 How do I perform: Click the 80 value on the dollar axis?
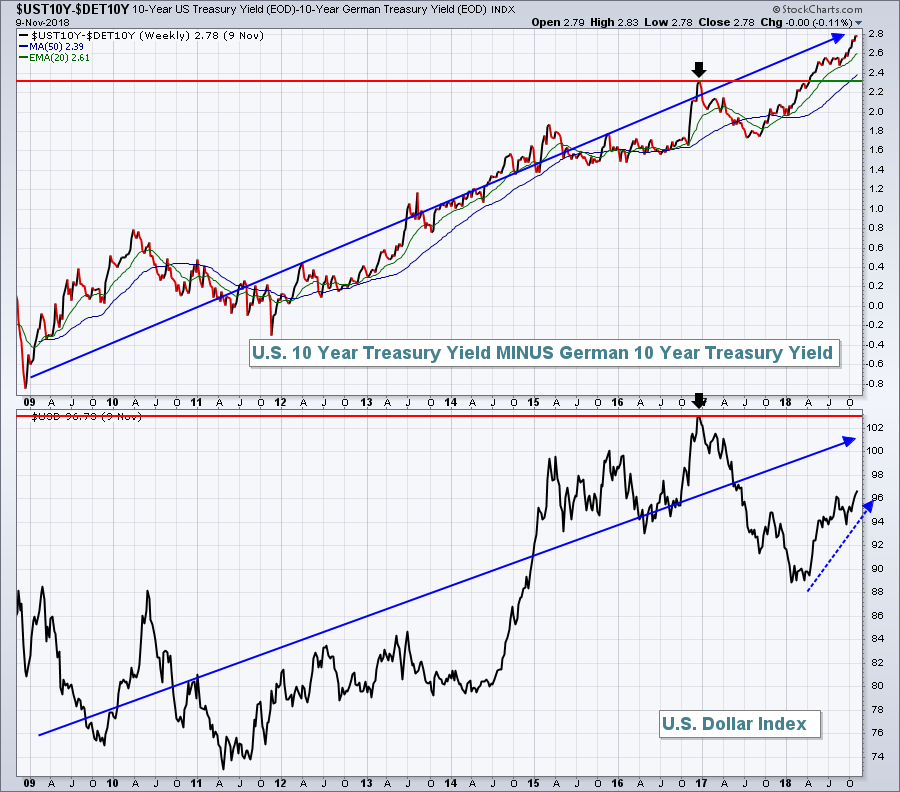878,686
